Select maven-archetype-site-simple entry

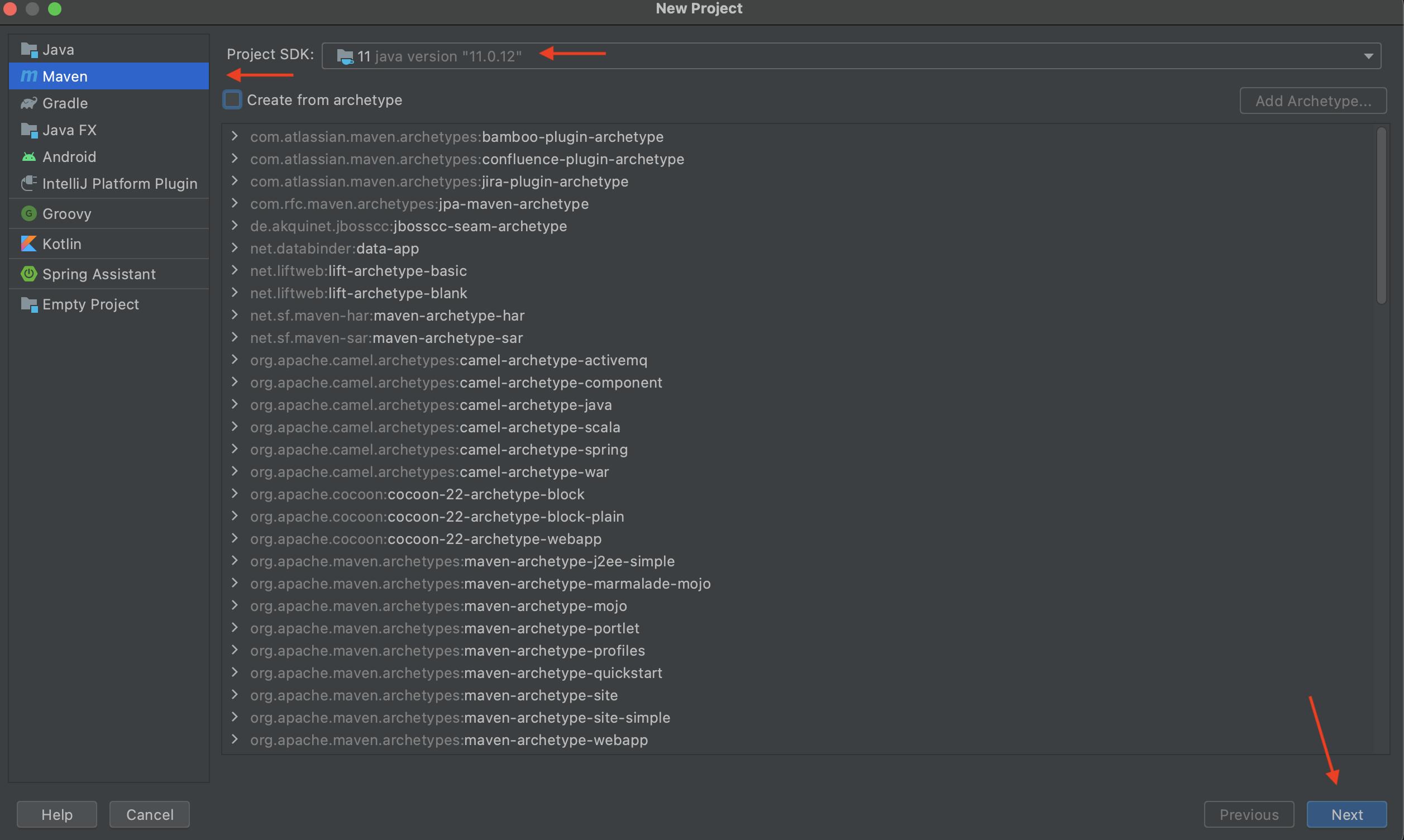pyautogui.click(x=460, y=718)
